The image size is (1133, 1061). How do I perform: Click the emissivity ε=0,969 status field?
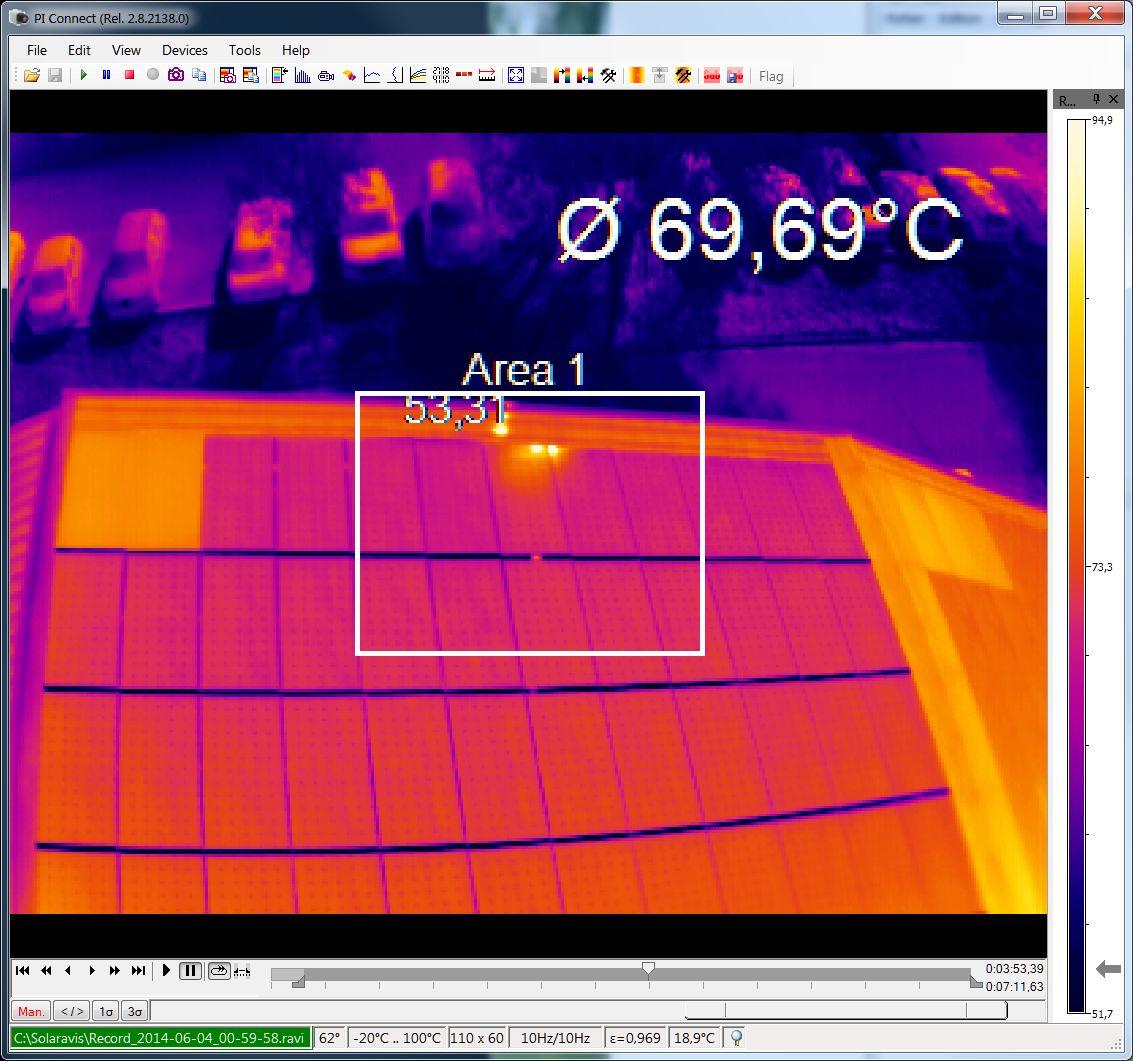636,1038
